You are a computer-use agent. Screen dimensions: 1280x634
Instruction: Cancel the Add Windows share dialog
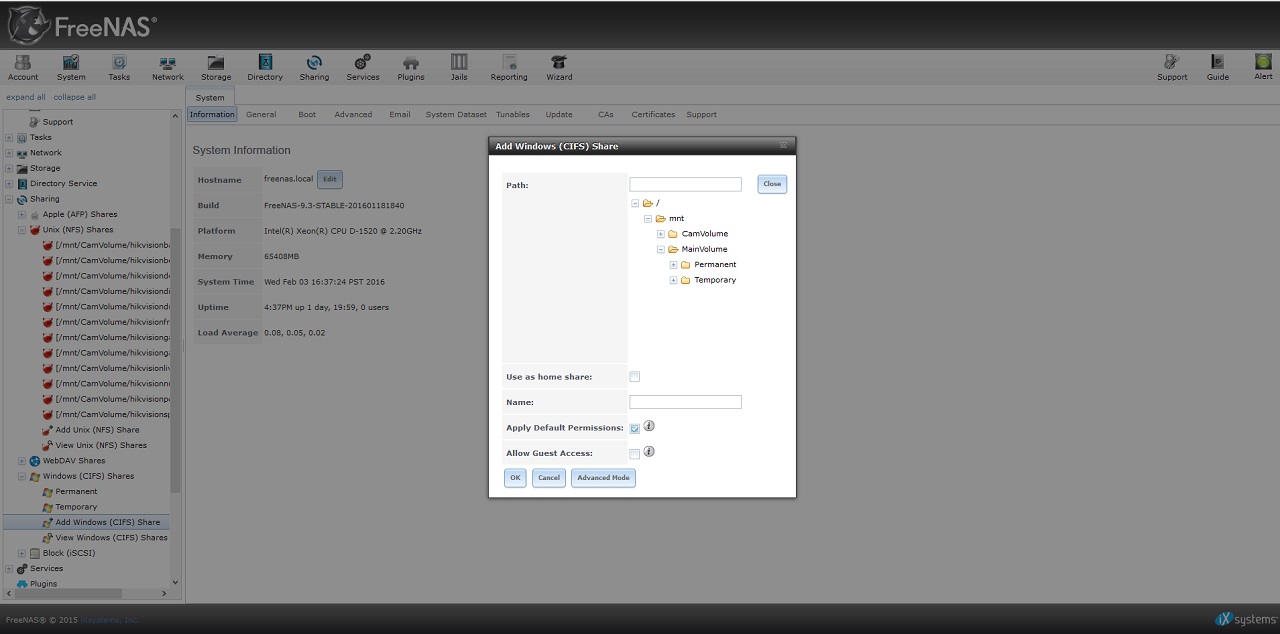click(x=549, y=478)
